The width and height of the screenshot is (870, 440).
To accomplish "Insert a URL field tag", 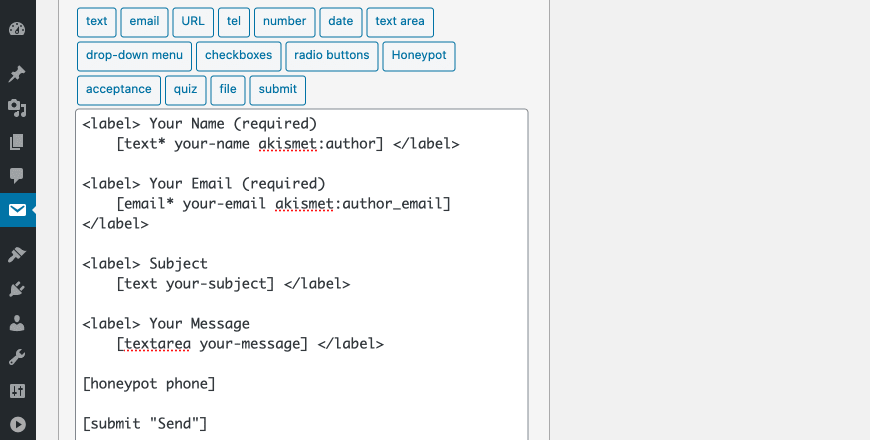I will [x=193, y=22].
